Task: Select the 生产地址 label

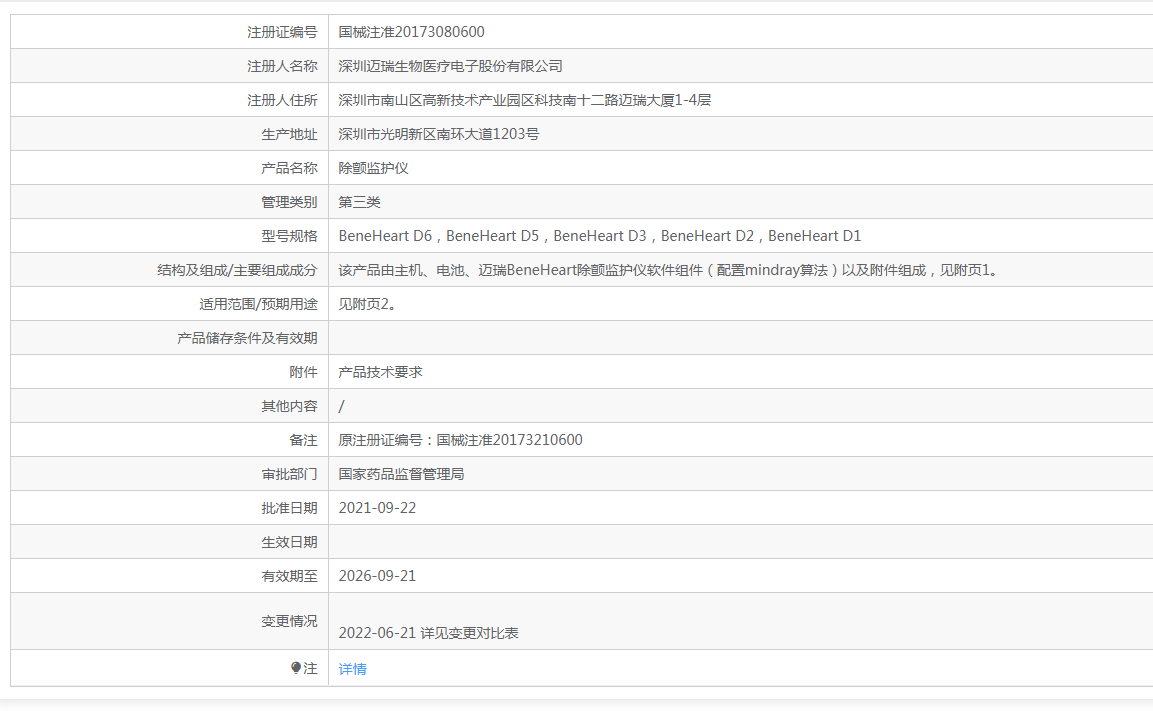Action: (x=289, y=135)
